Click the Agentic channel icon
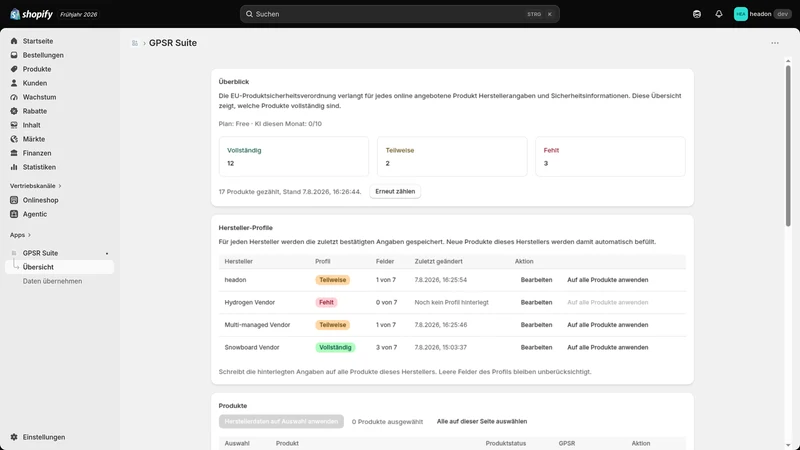 tap(14, 214)
